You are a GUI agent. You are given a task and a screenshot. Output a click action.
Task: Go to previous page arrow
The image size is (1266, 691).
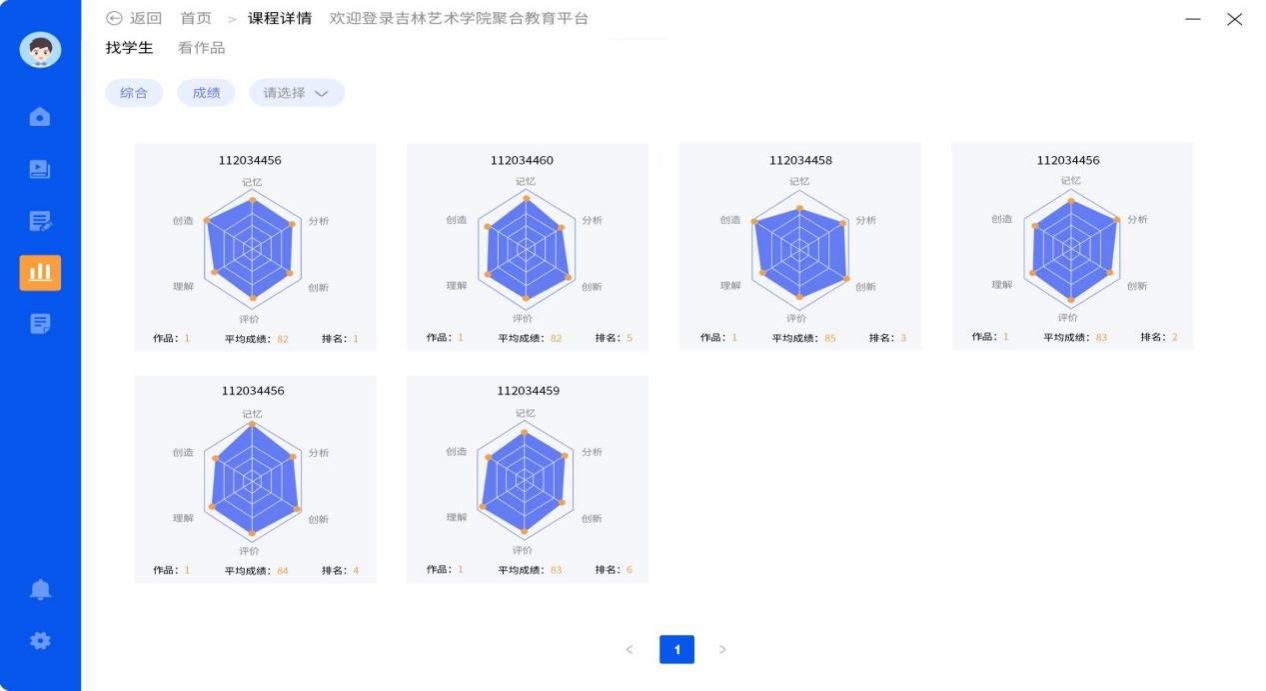[x=629, y=650]
